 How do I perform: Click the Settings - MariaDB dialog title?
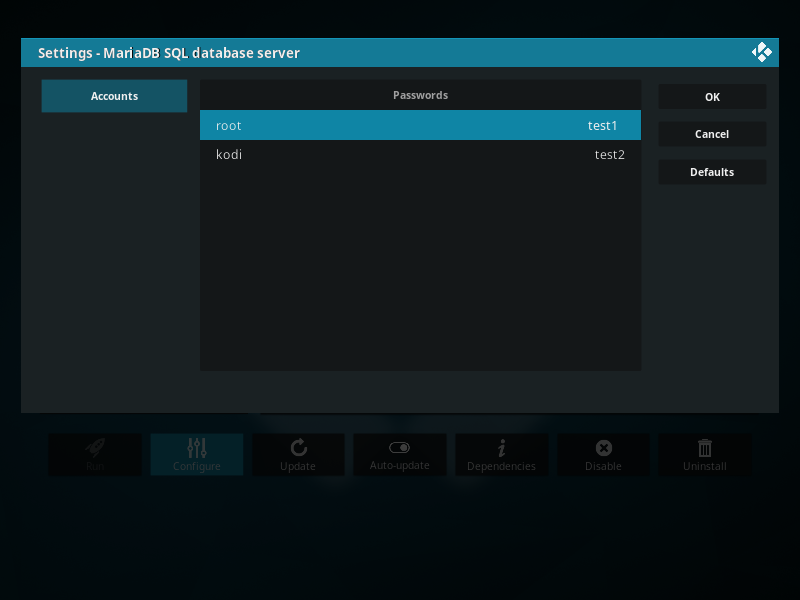[x=168, y=53]
